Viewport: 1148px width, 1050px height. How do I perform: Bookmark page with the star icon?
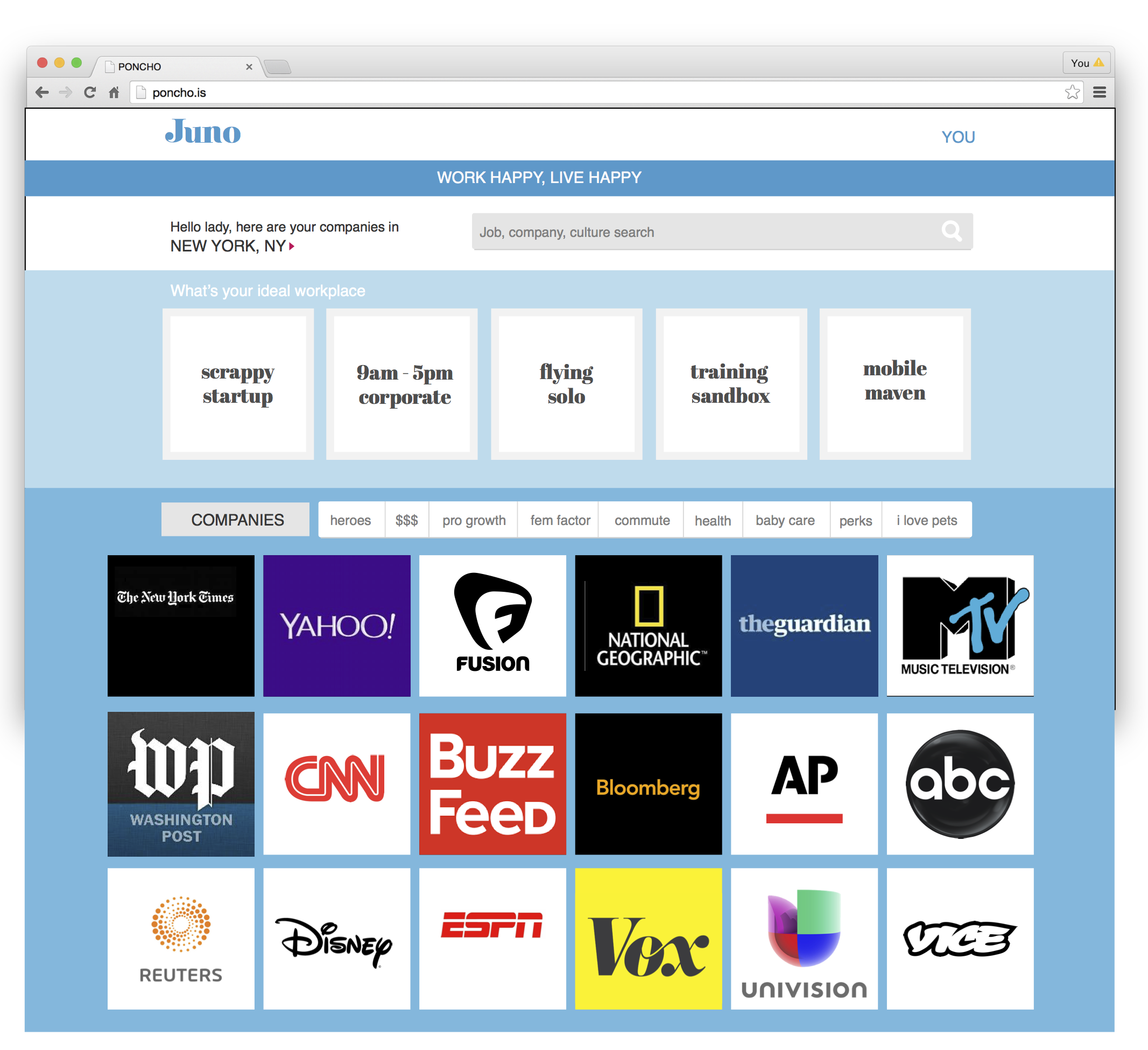1072,92
